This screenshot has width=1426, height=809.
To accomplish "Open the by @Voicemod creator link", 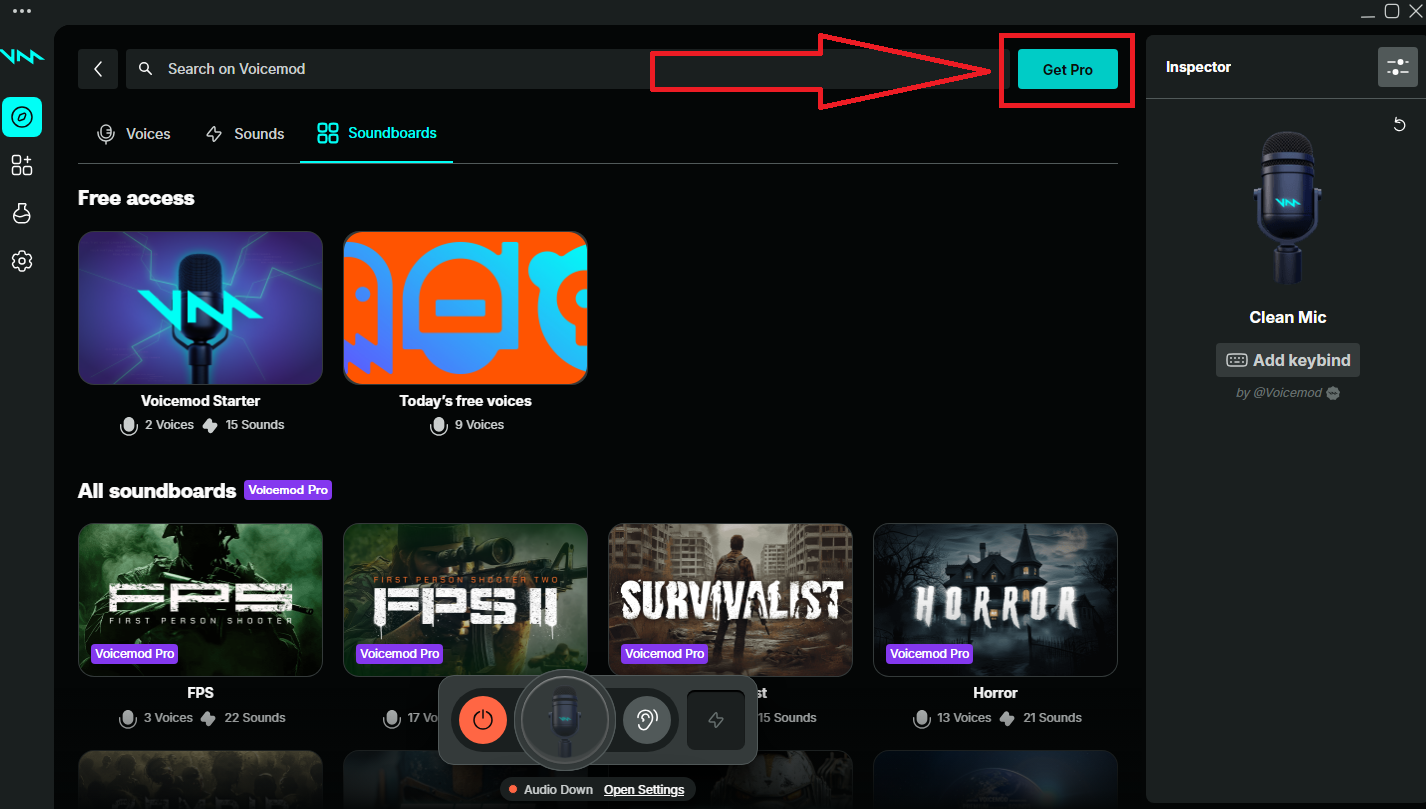I will tap(1288, 393).
